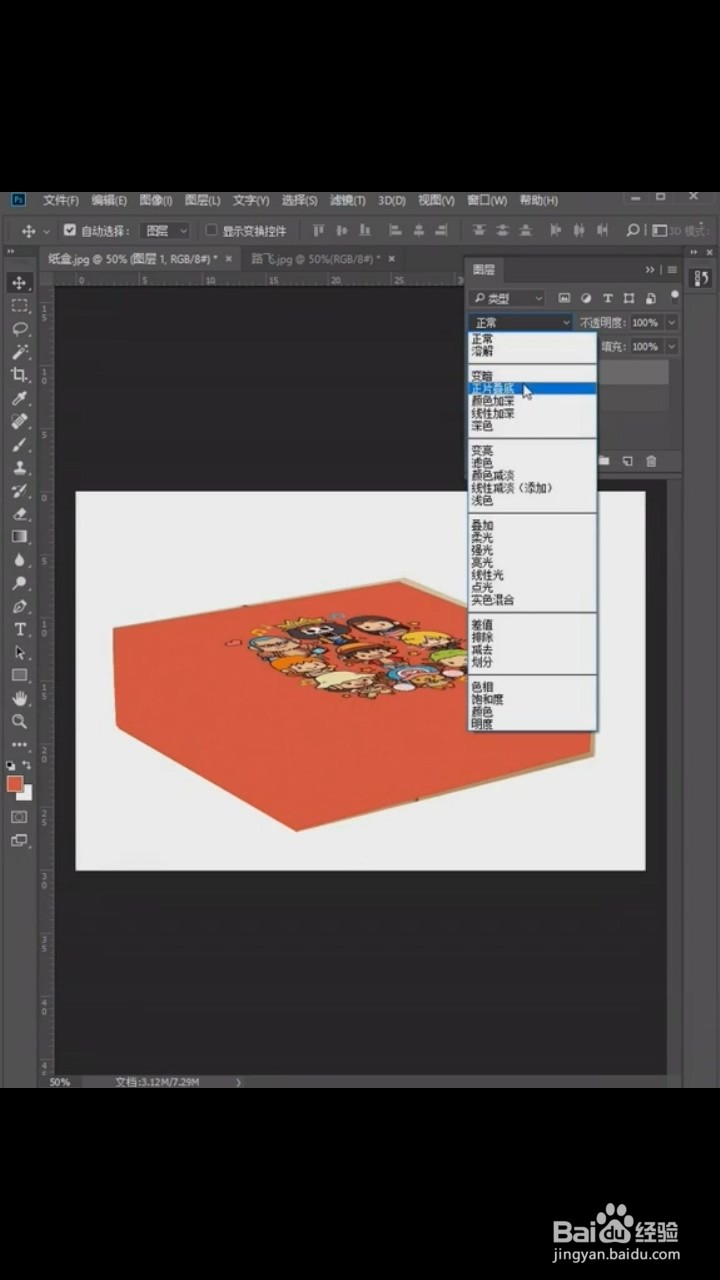Toggle pixel layer filter in Layers panel
Screen dimensions: 720x1280
click(x=564, y=298)
